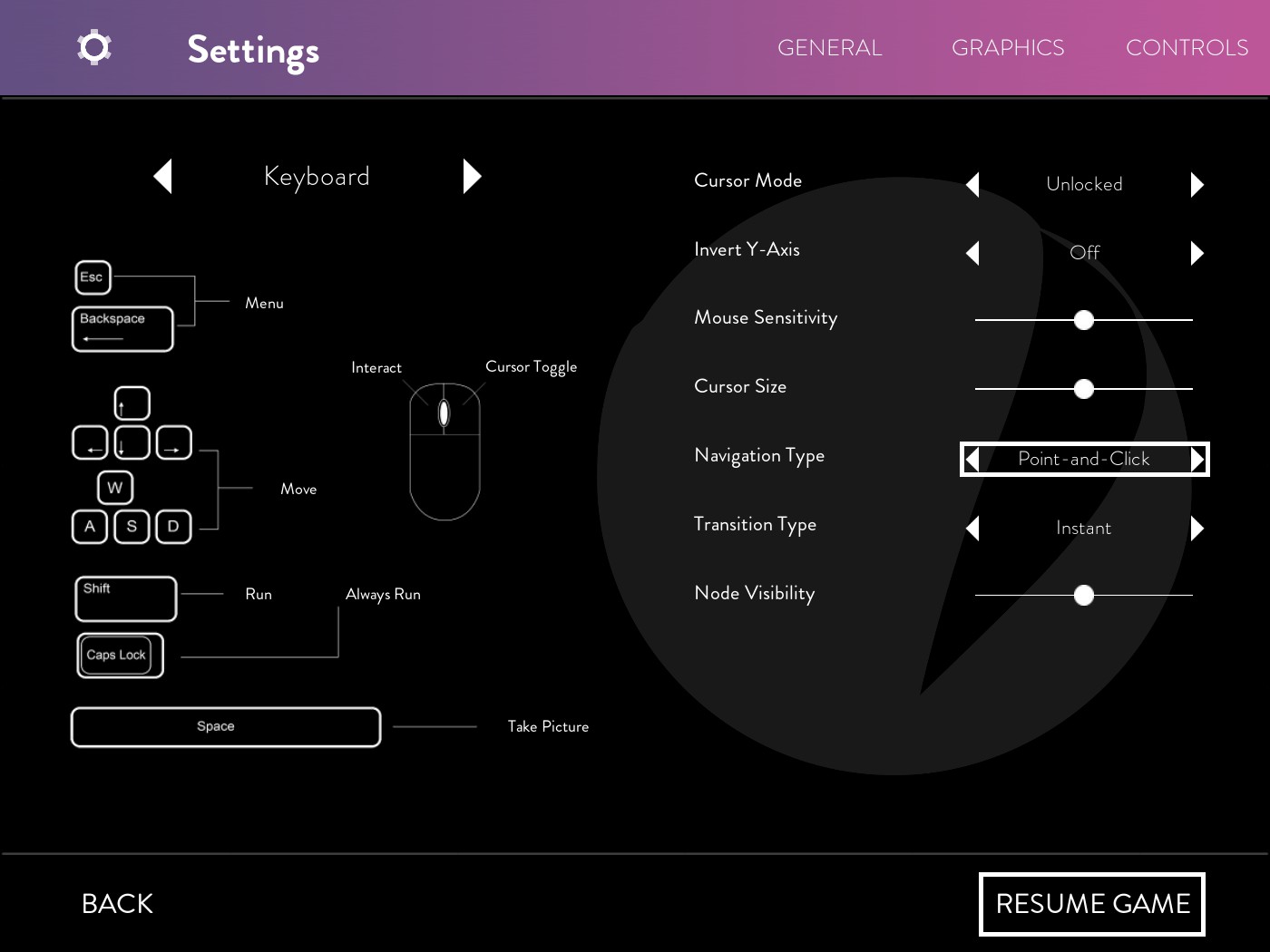Open the GENERAL settings tab
1270x952 pixels.
coord(829,48)
